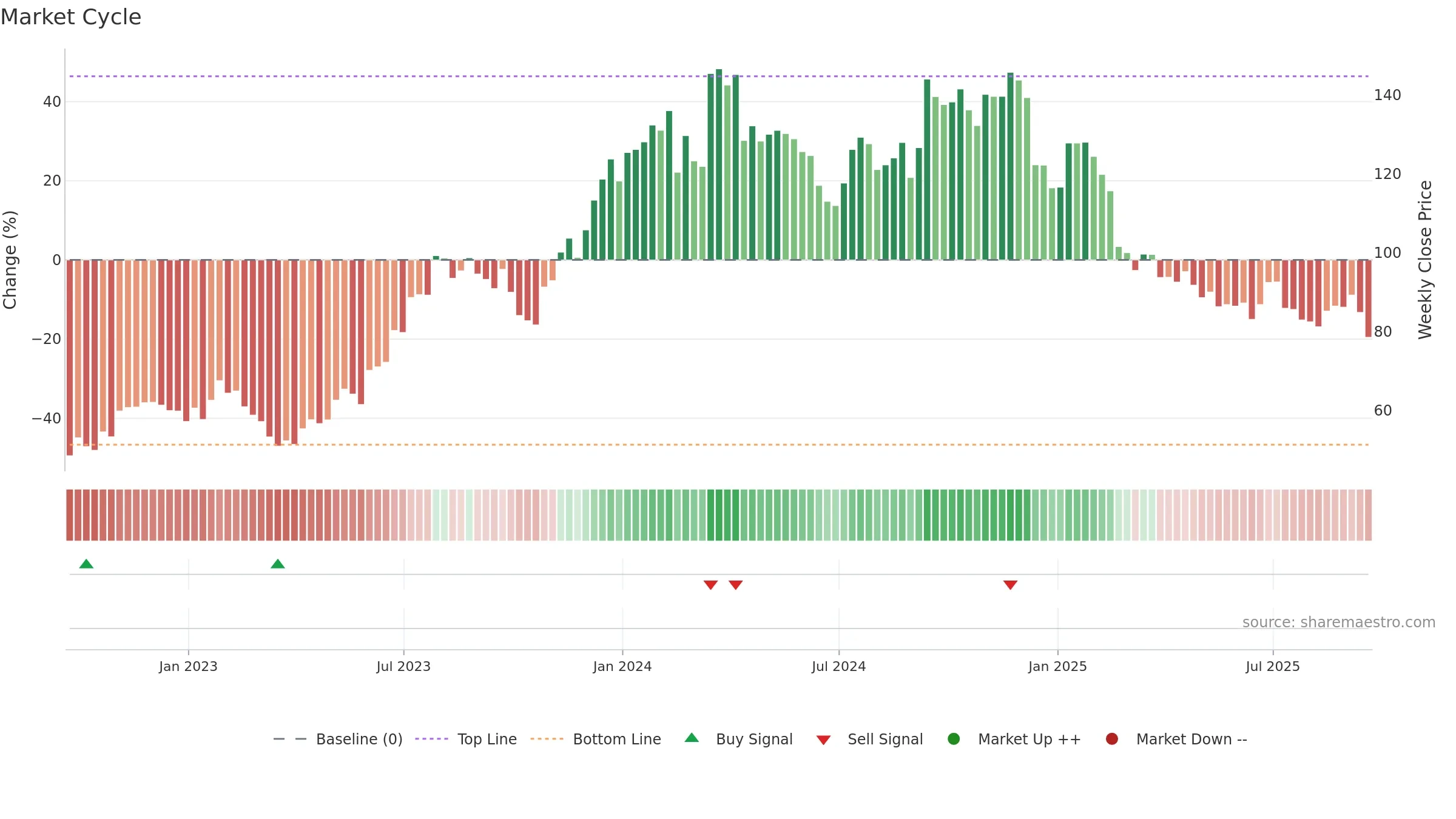Toggle Sell Signal legend entry
Screen dimensions: 1456x819
[x=869, y=739]
